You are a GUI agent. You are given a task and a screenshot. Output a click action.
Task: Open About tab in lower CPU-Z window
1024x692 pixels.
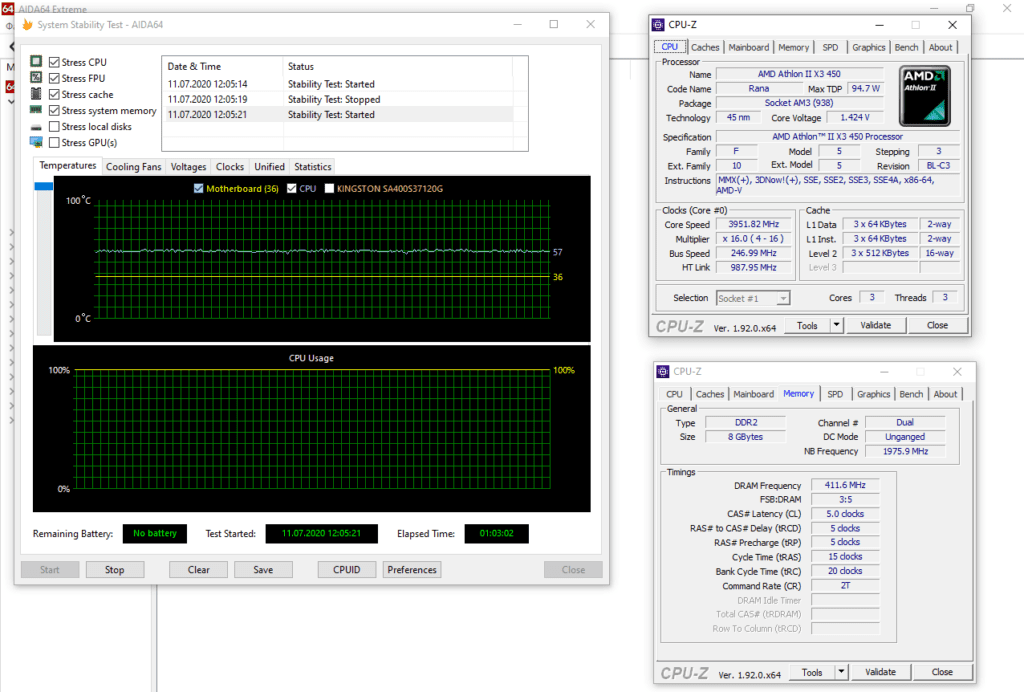coord(945,394)
